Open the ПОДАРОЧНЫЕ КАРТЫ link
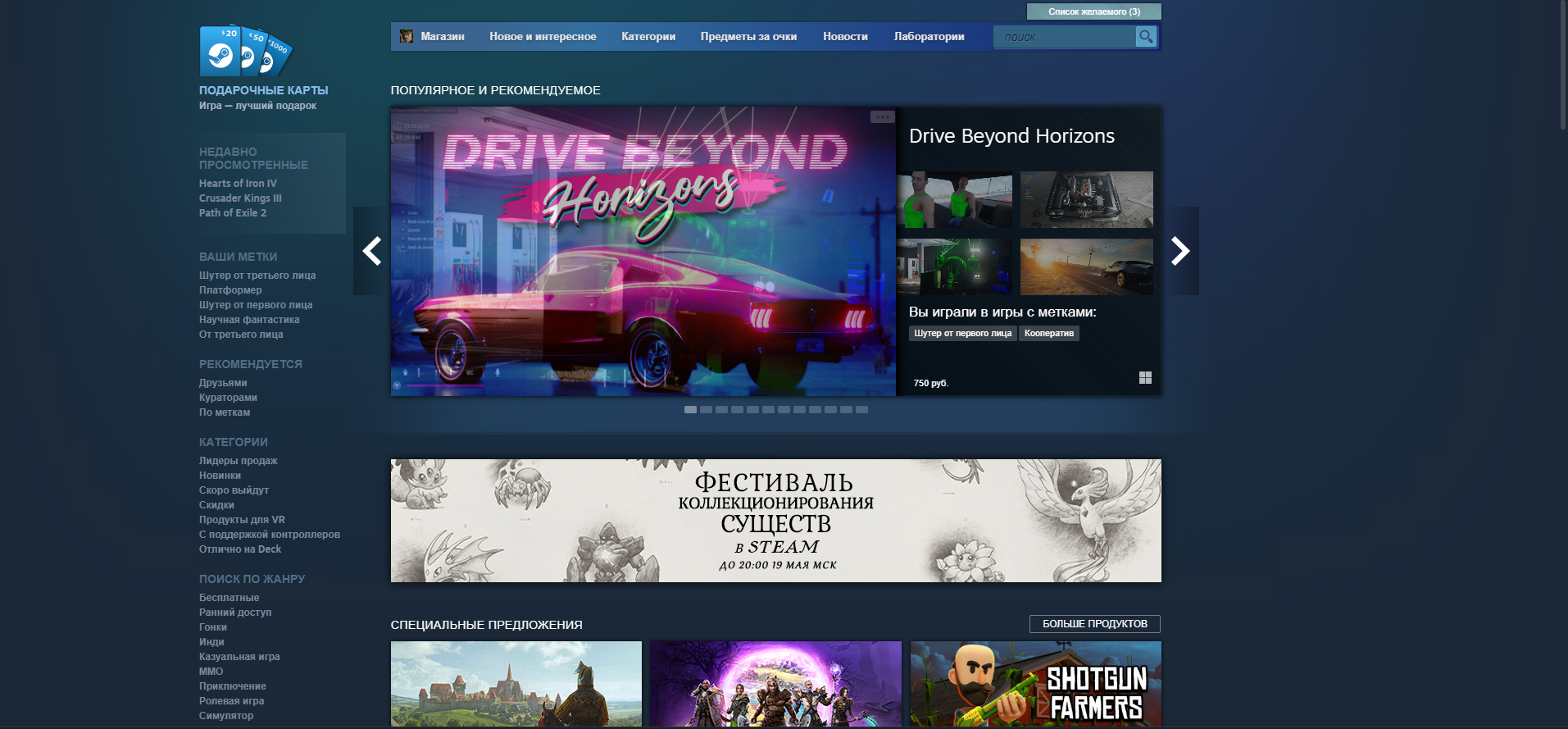Image resolution: width=1568 pixels, height=729 pixels. coord(264,90)
